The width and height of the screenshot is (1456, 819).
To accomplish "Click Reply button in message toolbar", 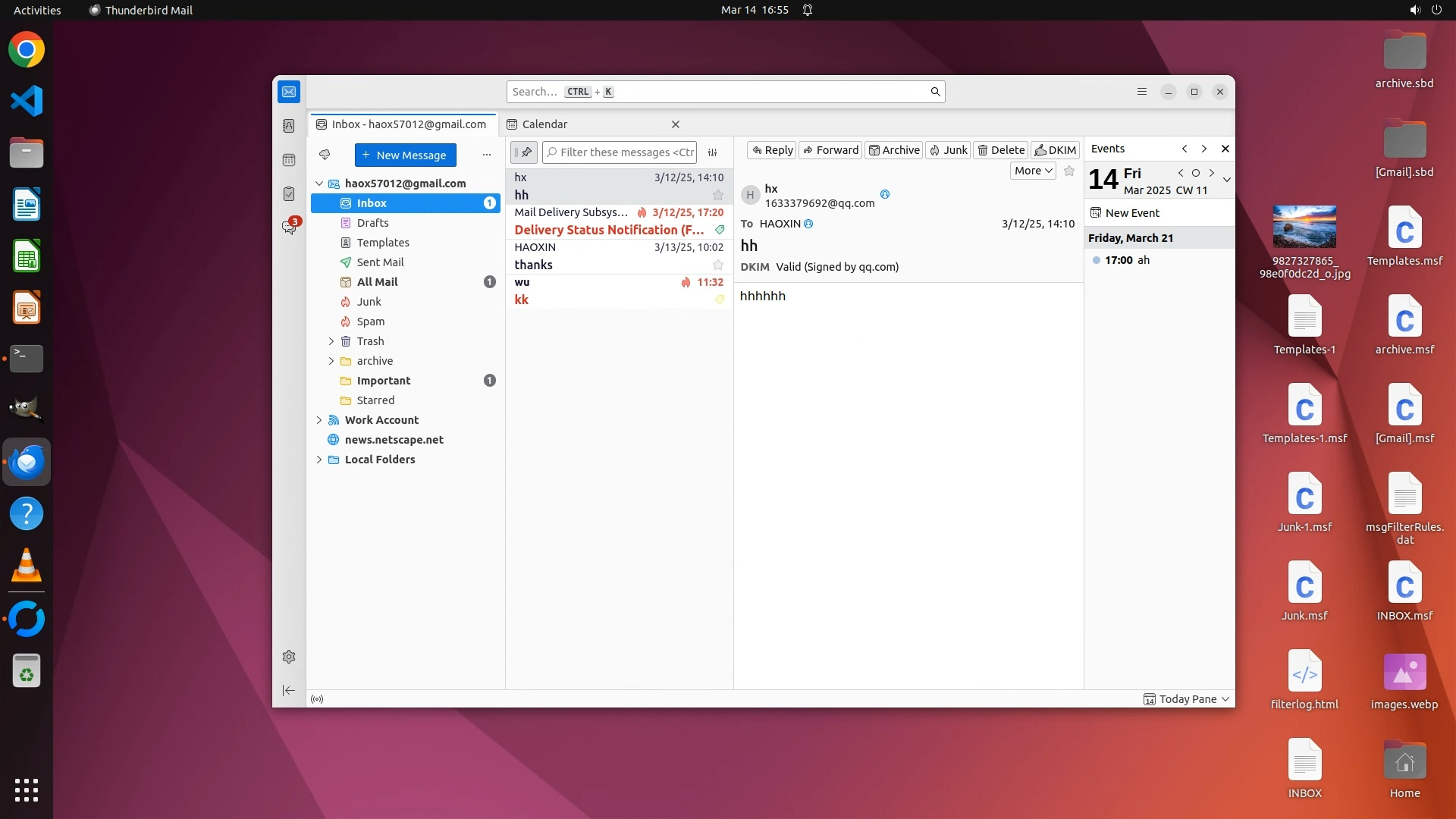I will [772, 150].
